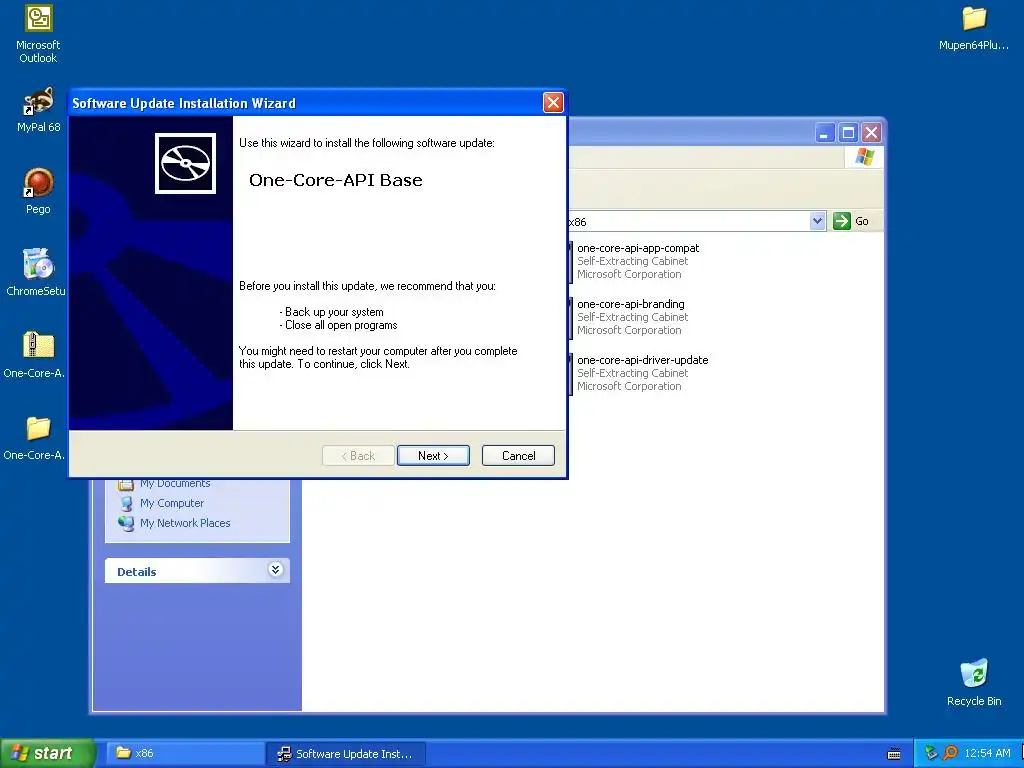Open the Microsoft Outlook desktop icon

coord(38,34)
